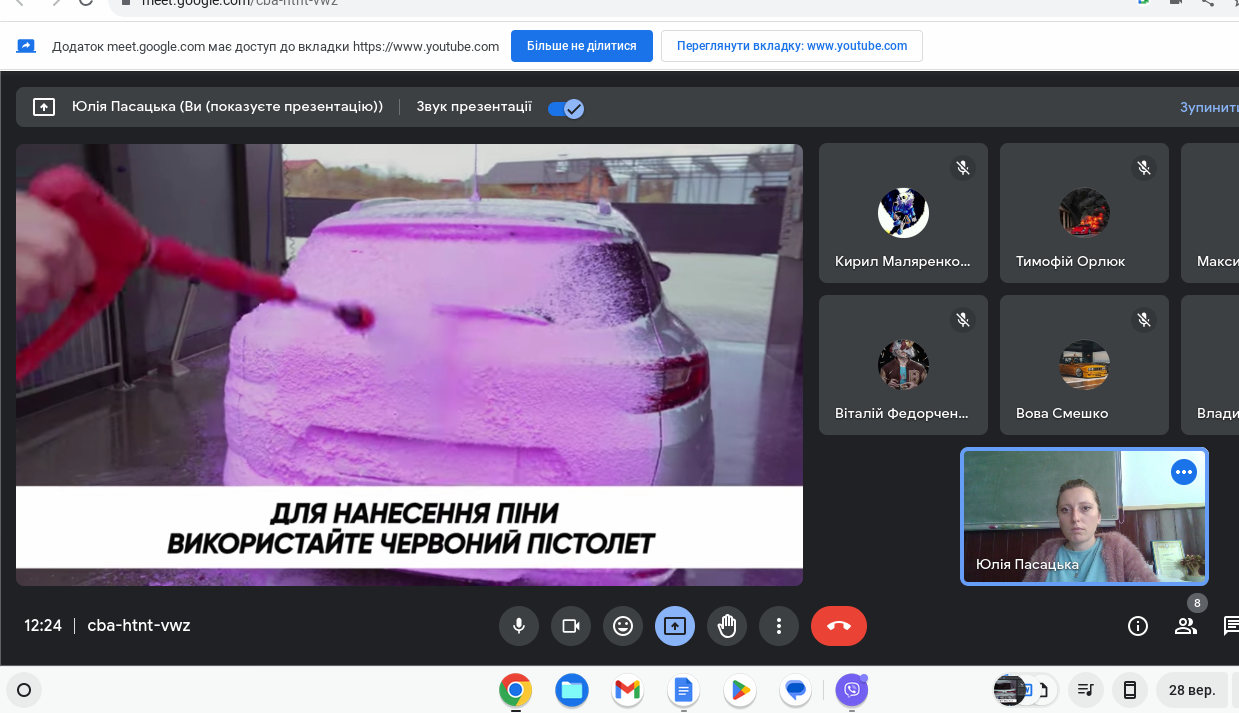
Task: Open Google Docs from the shelf
Action: coord(683,690)
